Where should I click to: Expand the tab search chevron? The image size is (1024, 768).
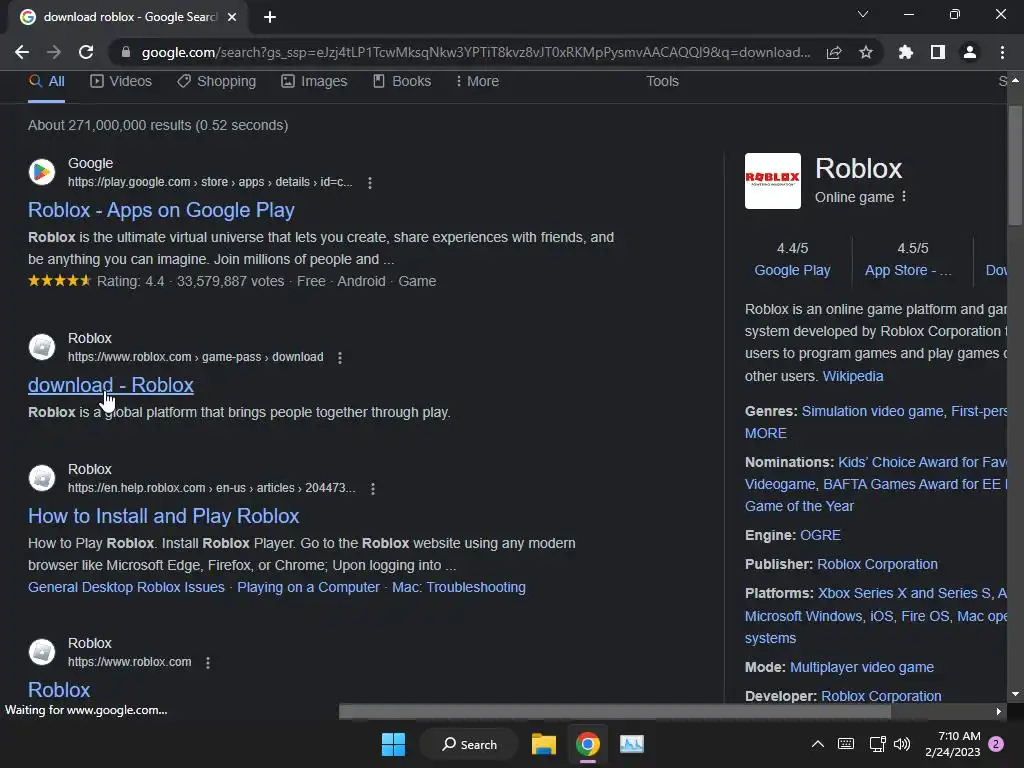(x=863, y=14)
